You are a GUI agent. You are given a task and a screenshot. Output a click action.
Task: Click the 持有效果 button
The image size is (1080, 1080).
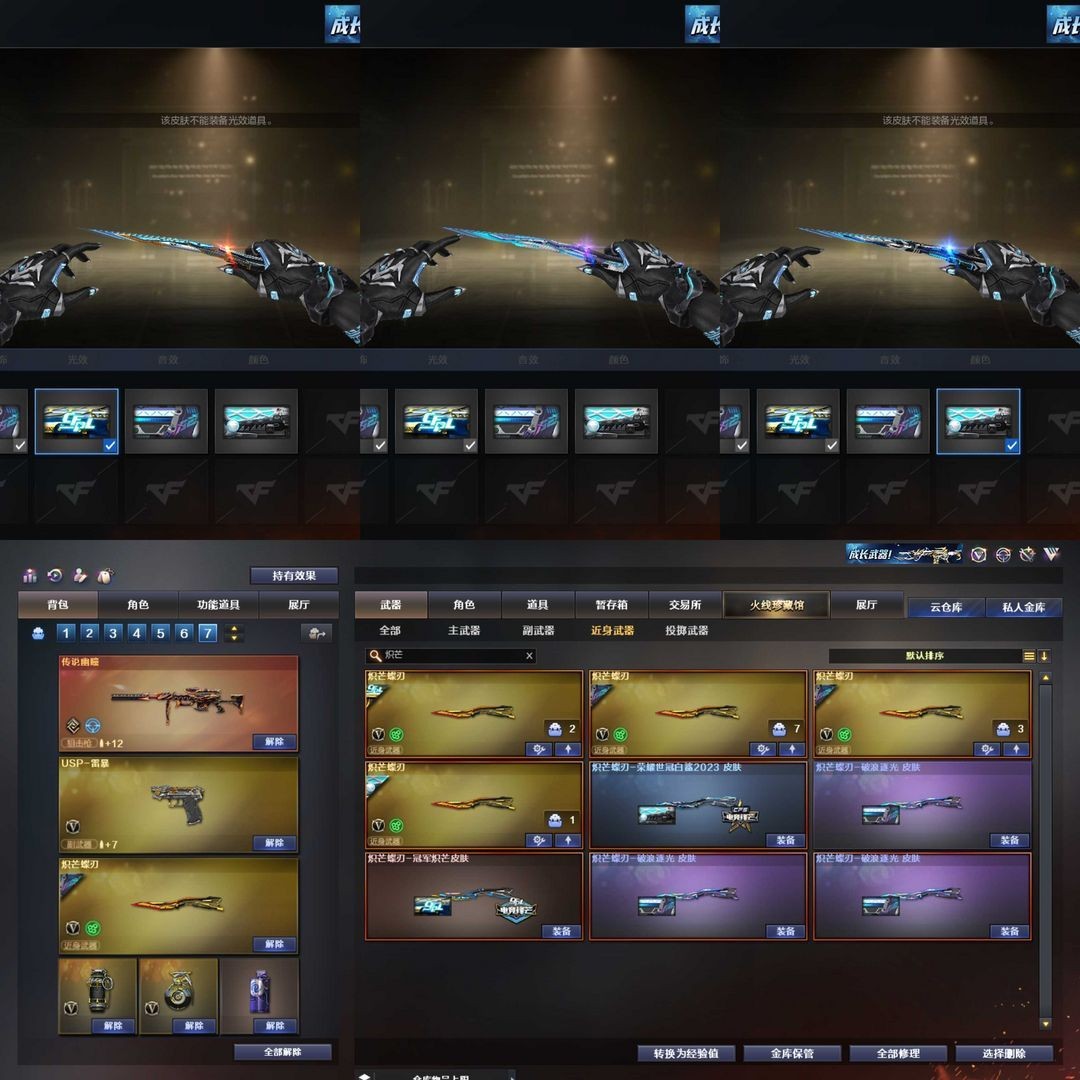294,575
